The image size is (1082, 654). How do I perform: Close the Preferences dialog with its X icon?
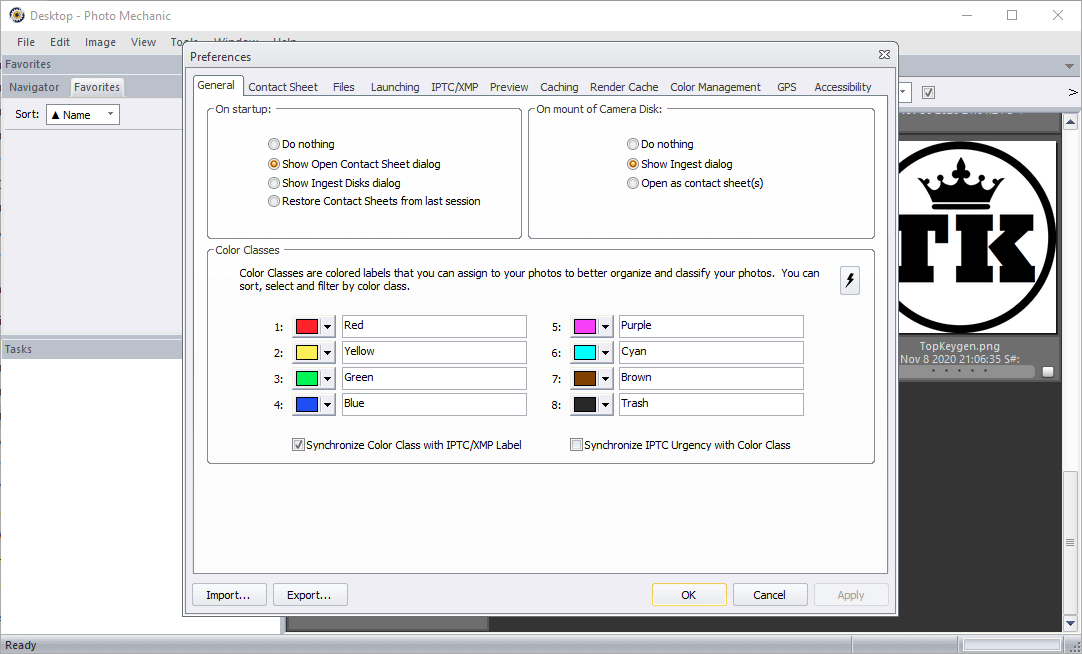[884, 55]
